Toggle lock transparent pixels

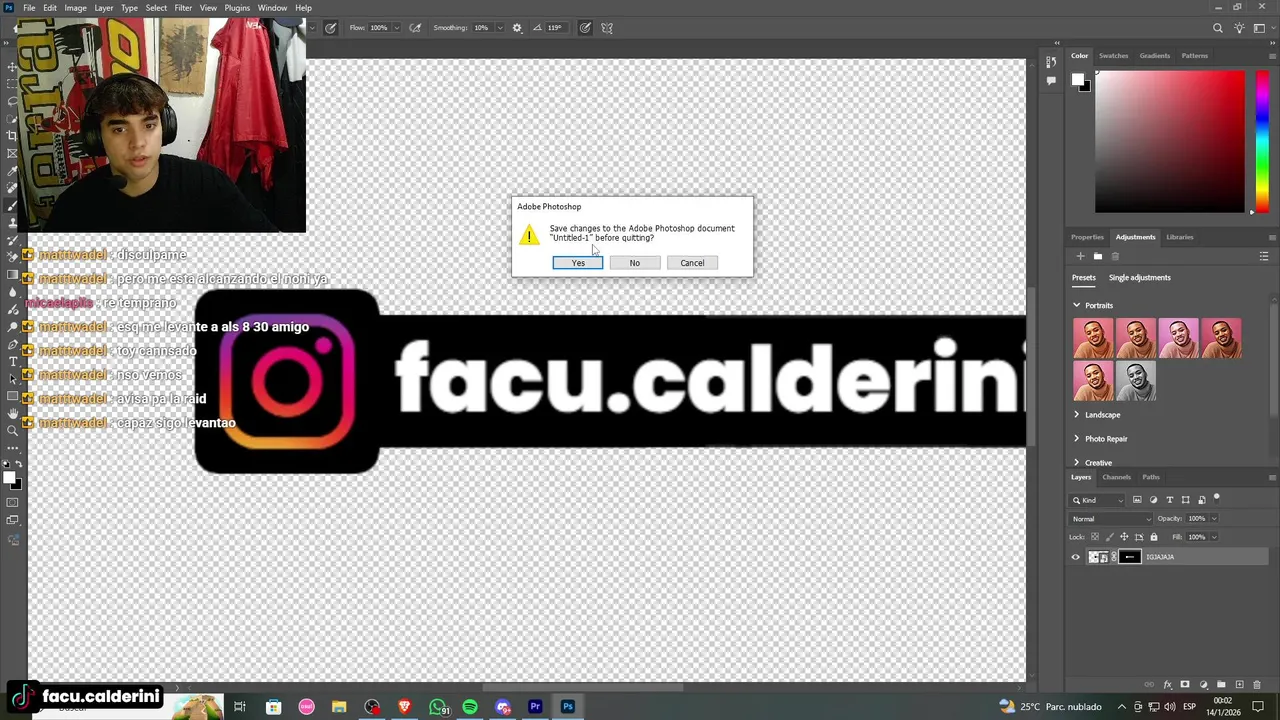pyautogui.click(x=1095, y=537)
